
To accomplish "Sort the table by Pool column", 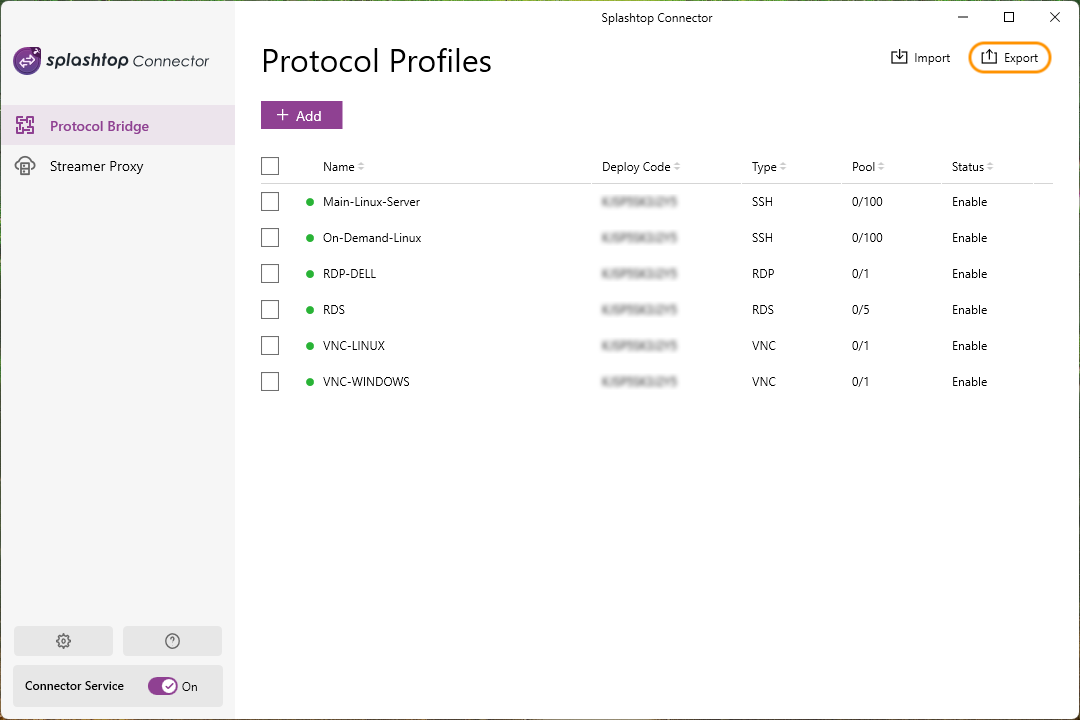I will pyautogui.click(x=868, y=167).
